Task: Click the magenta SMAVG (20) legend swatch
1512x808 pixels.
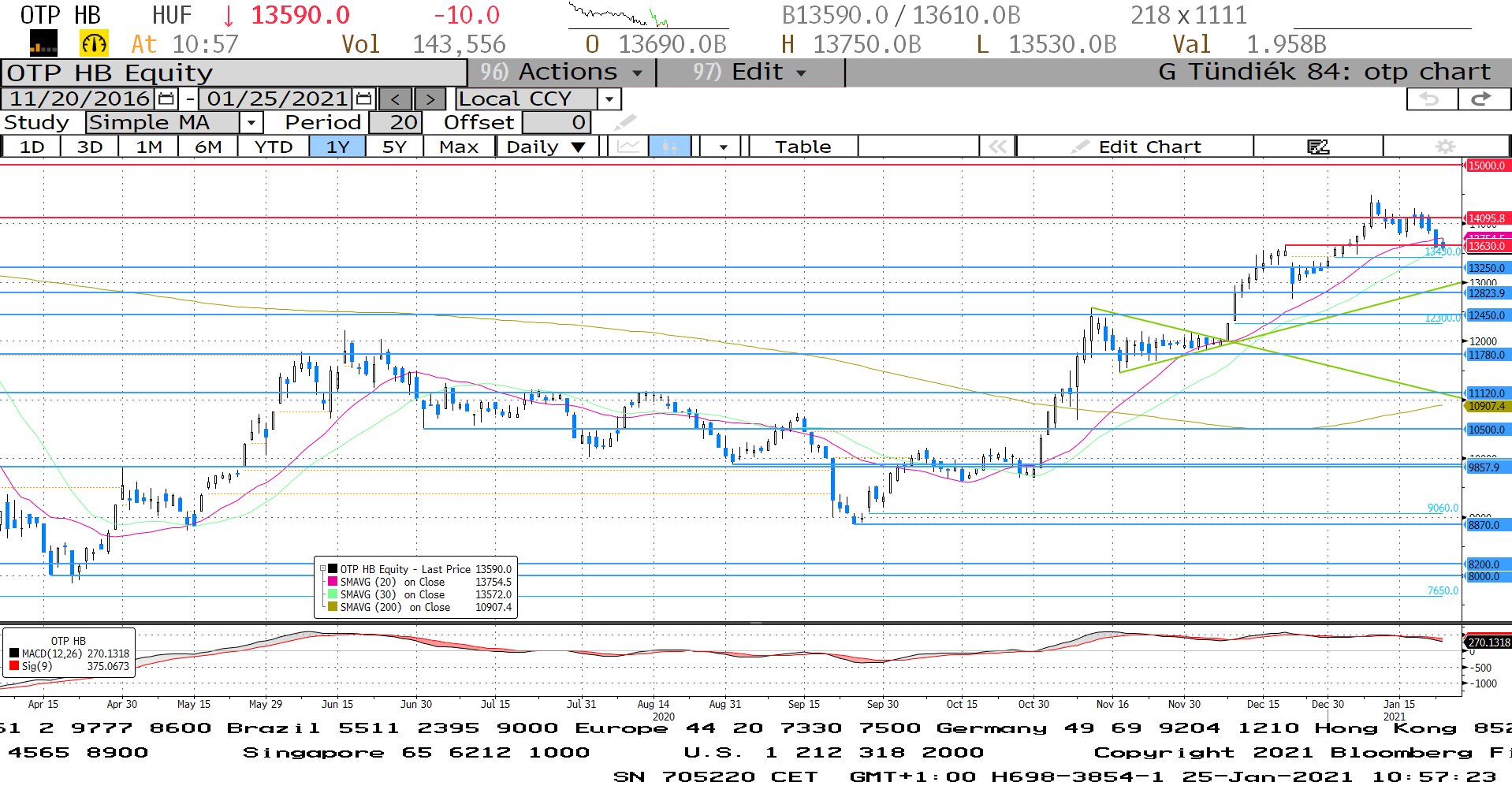Action: pyautogui.click(x=333, y=582)
